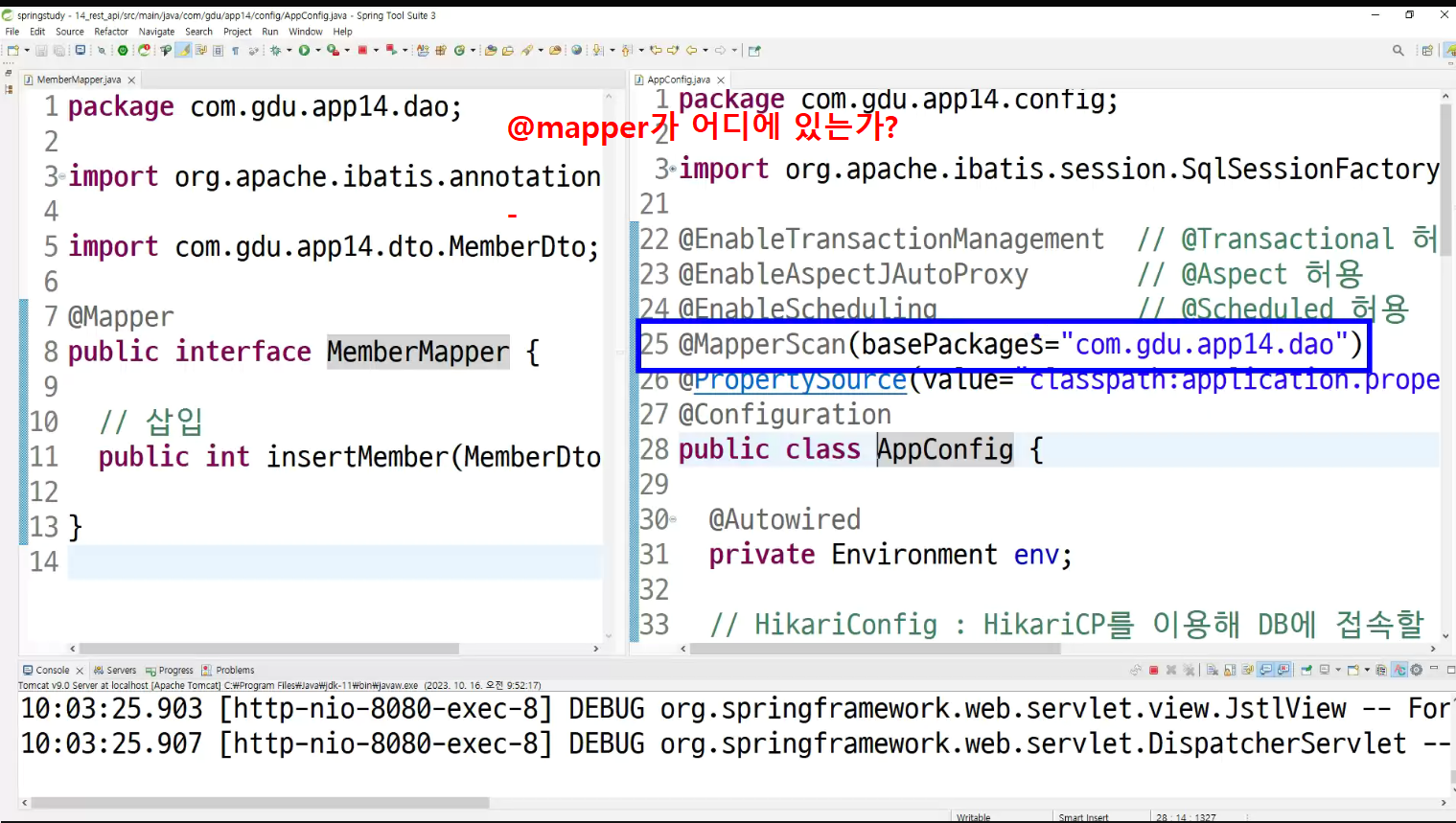The height and width of the screenshot is (823, 1456).
Task: Click the Debug bug icon
Action: (x=275, y=50)
